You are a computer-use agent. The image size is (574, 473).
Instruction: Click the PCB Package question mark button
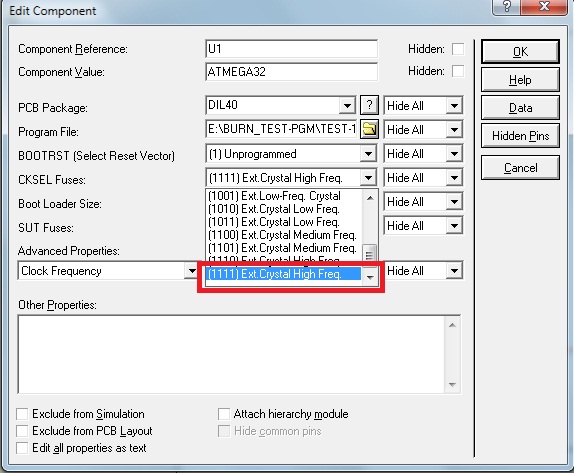tap(369, 105)
